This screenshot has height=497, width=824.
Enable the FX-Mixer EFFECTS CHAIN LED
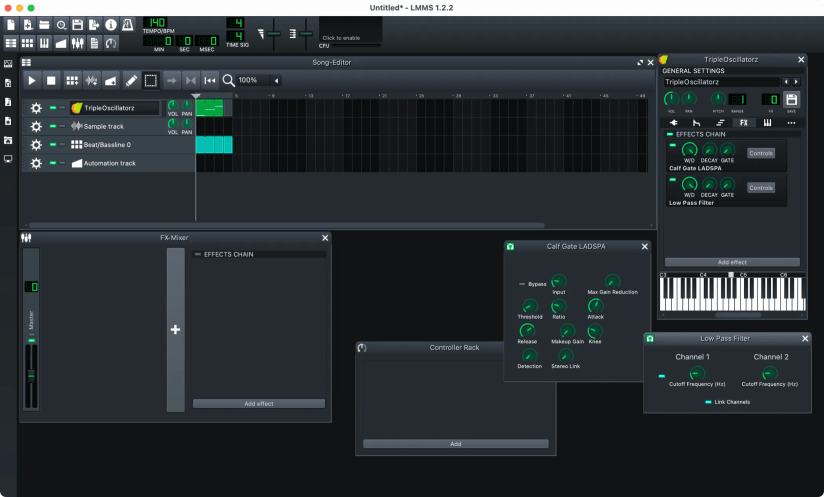198,254
